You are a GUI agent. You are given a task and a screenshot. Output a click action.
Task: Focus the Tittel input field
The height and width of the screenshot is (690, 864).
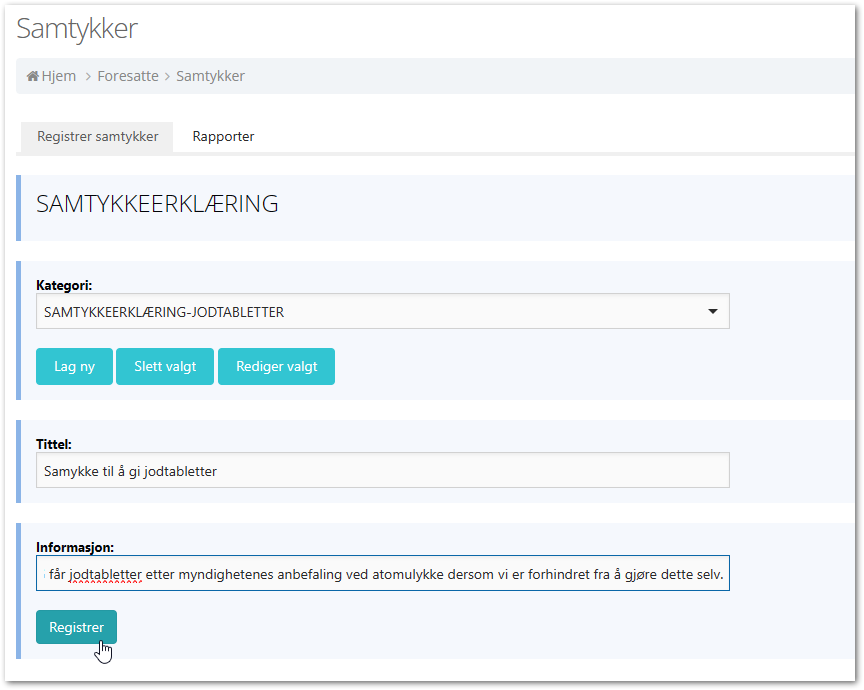pos(382,470)
